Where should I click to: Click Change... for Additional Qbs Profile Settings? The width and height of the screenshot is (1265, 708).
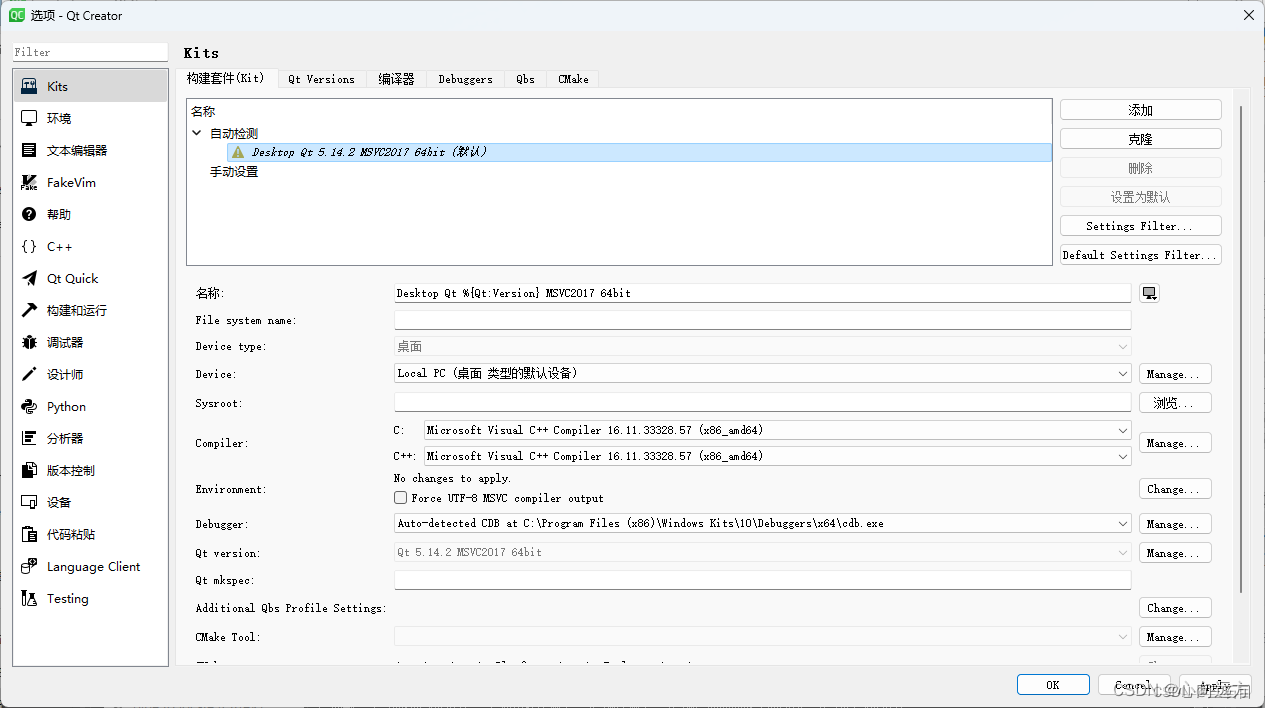click(1175, 608)
